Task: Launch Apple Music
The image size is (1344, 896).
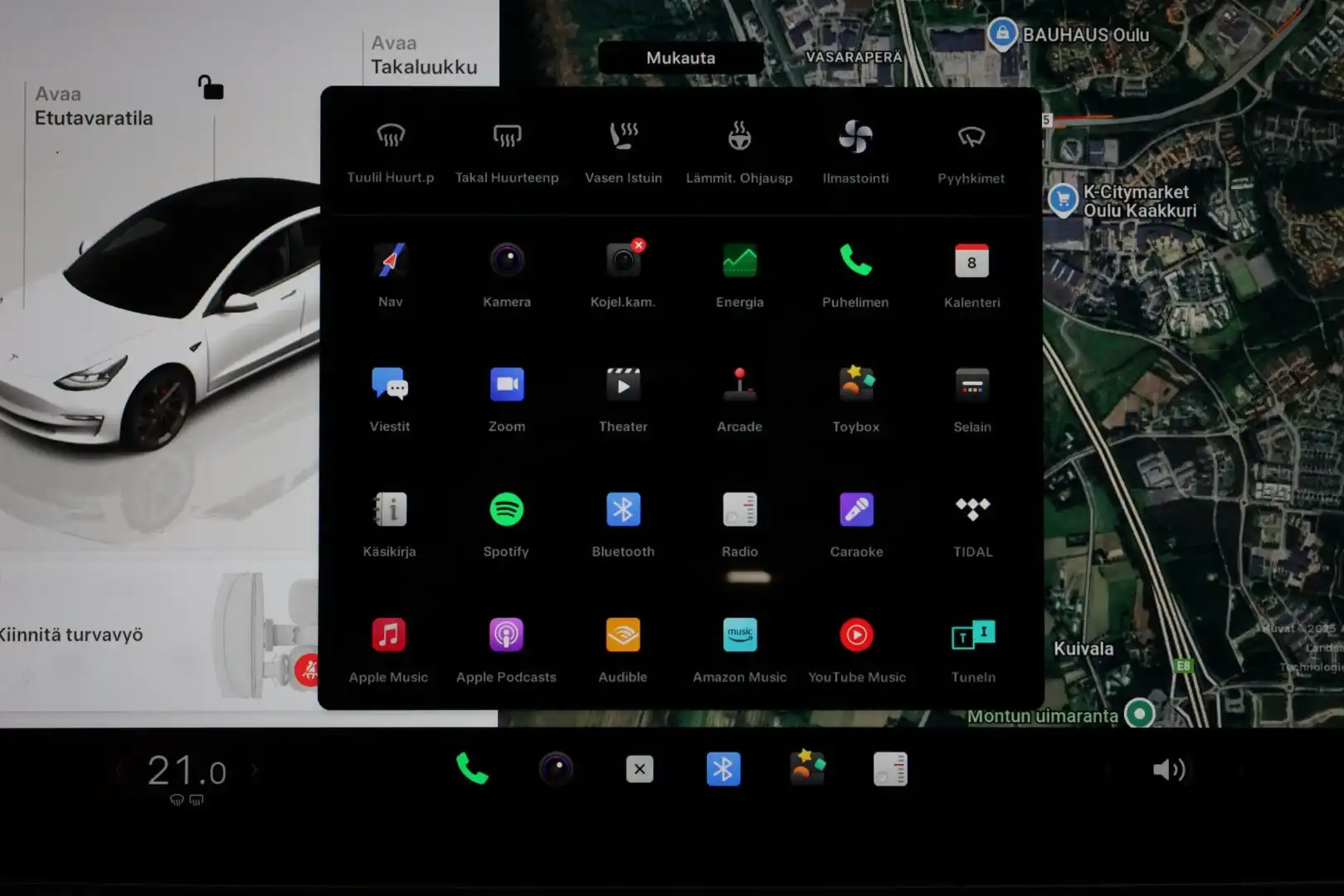Action: [389, 651]
